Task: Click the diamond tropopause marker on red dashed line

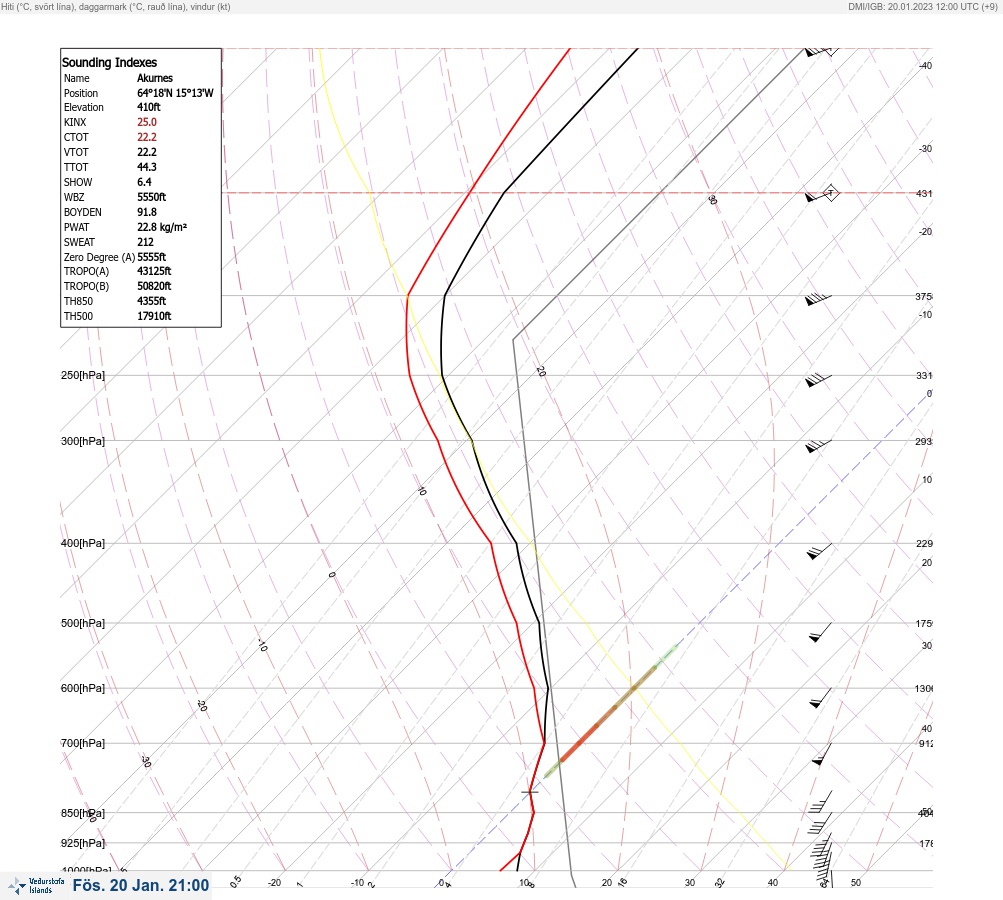Action: tap(831, 192)
